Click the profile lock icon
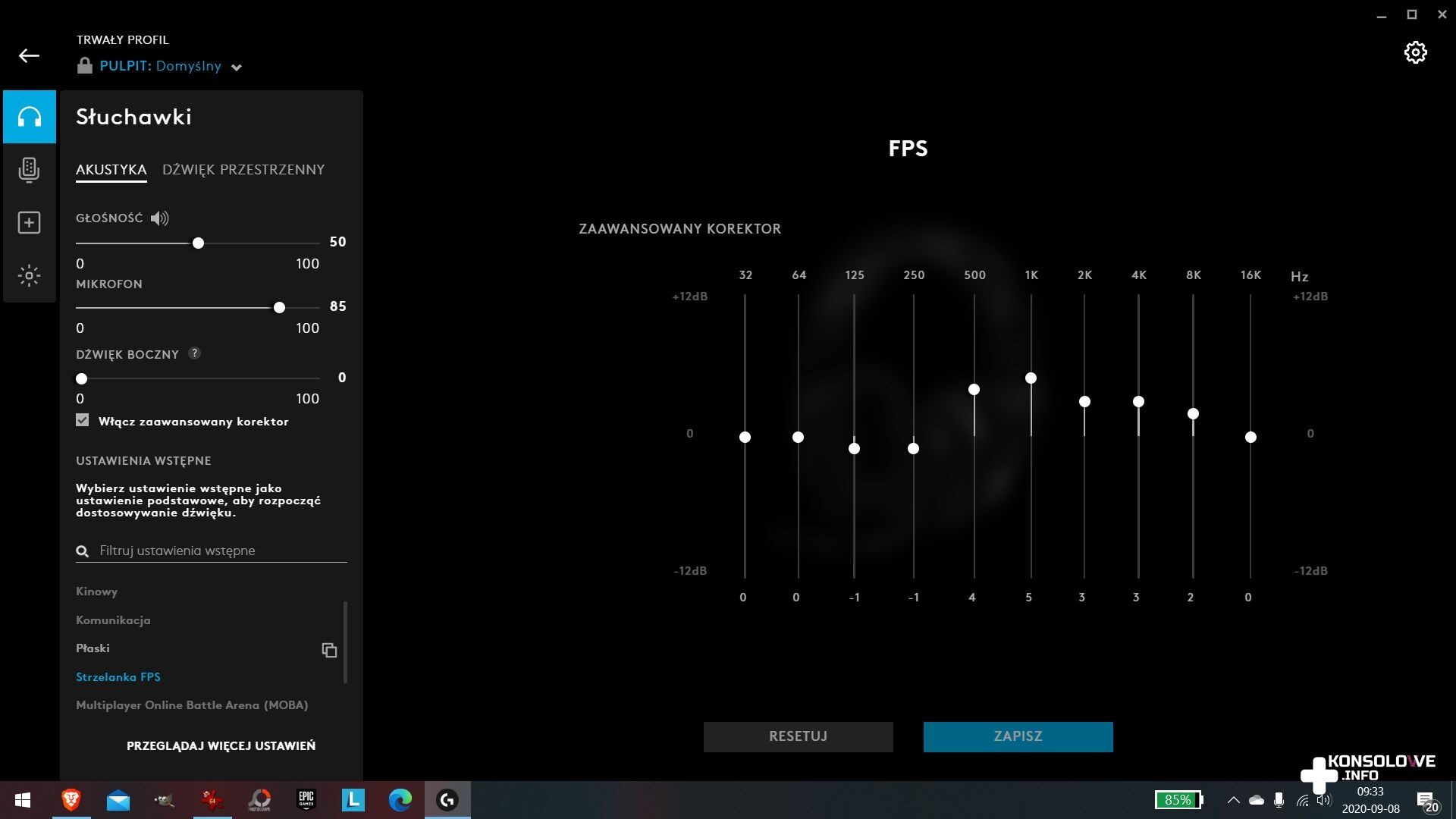 pos(84,66)
